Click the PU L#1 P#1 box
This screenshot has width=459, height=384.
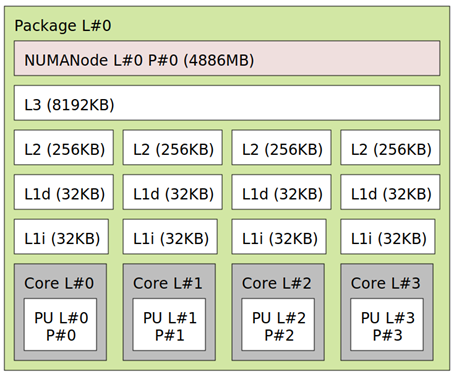[169, 325]
